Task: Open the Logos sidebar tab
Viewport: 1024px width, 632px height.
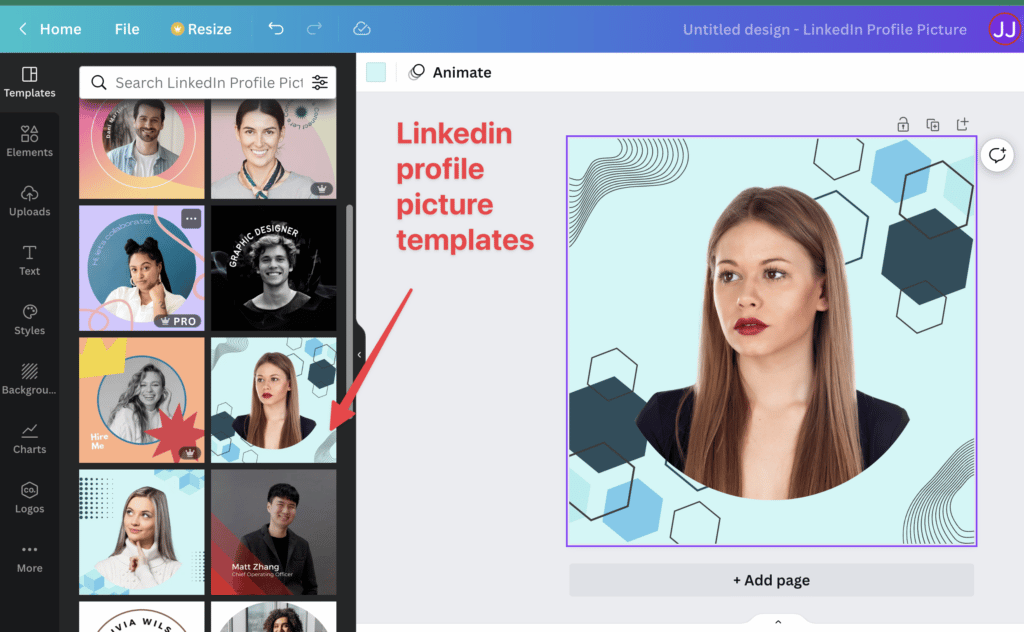Action: tap(29, 498)
